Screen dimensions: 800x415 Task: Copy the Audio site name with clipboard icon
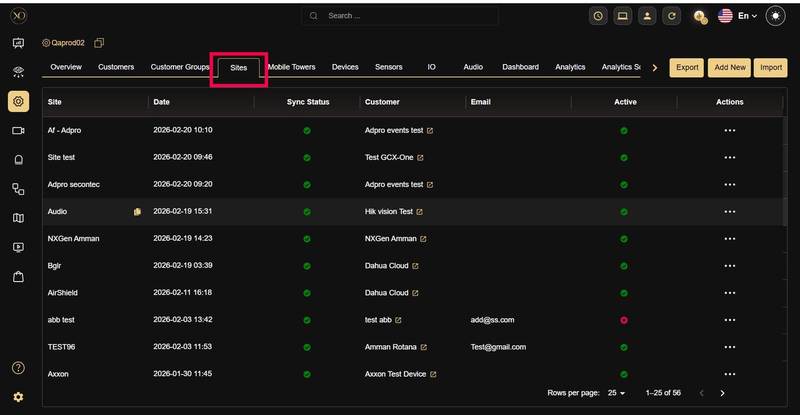click(x=137, y=212)
